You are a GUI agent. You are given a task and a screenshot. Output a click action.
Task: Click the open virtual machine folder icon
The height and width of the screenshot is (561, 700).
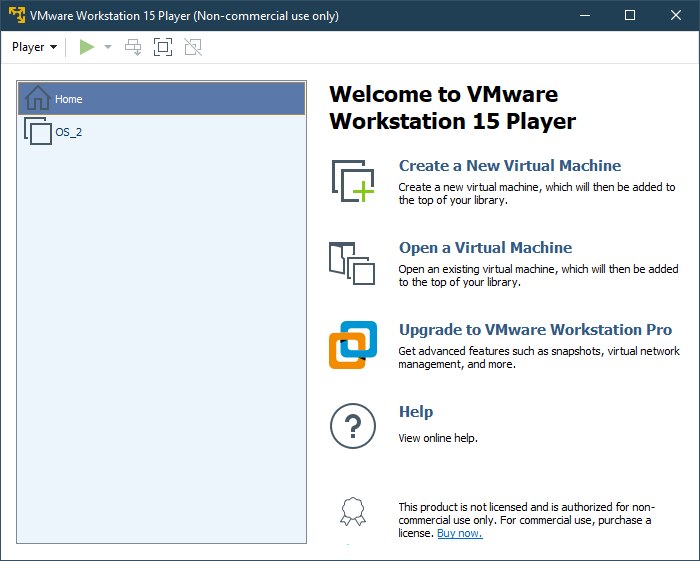pyautogui.click(x=352, y=263)
